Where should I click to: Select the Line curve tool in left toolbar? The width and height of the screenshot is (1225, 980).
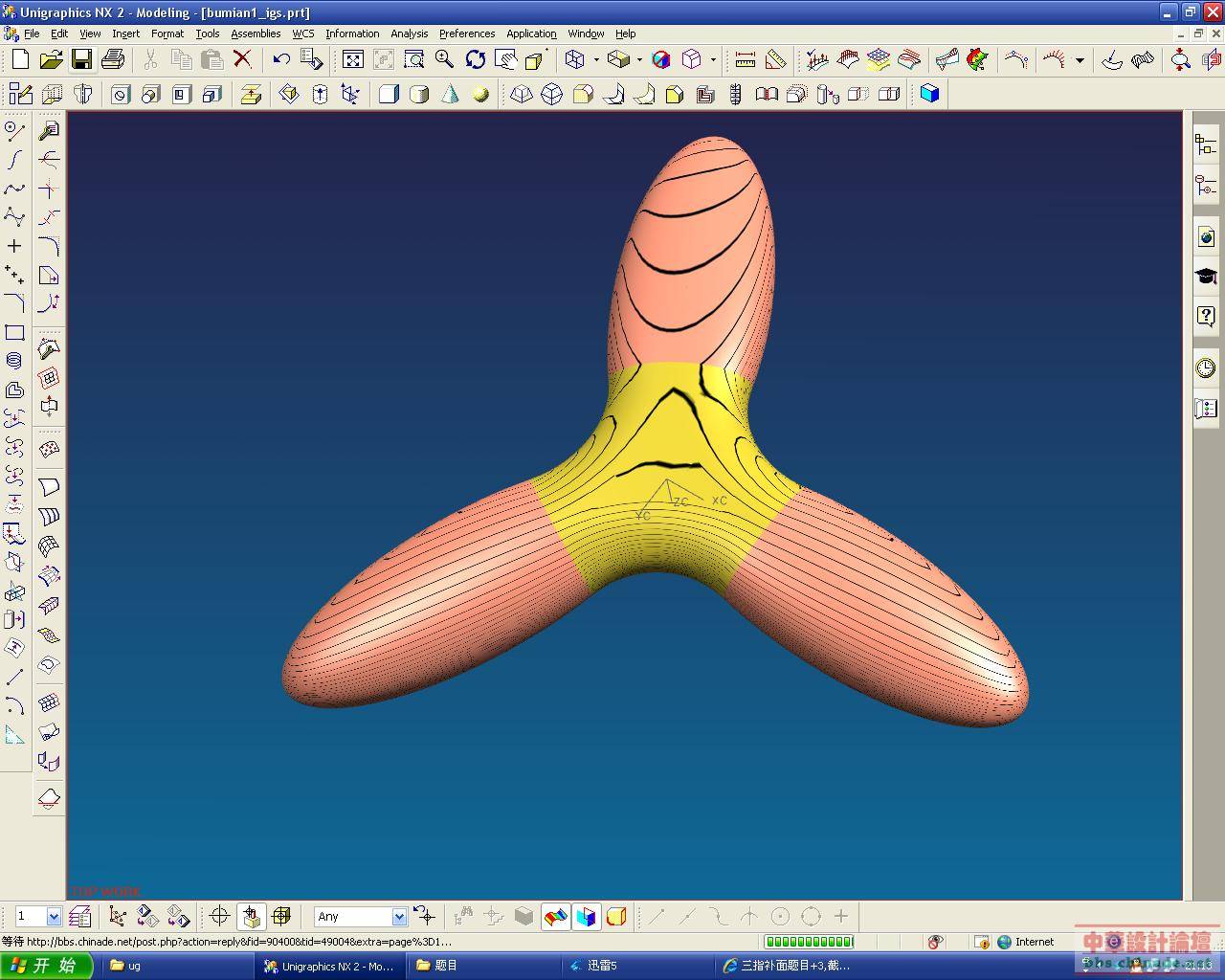click(x=14, y=677)
